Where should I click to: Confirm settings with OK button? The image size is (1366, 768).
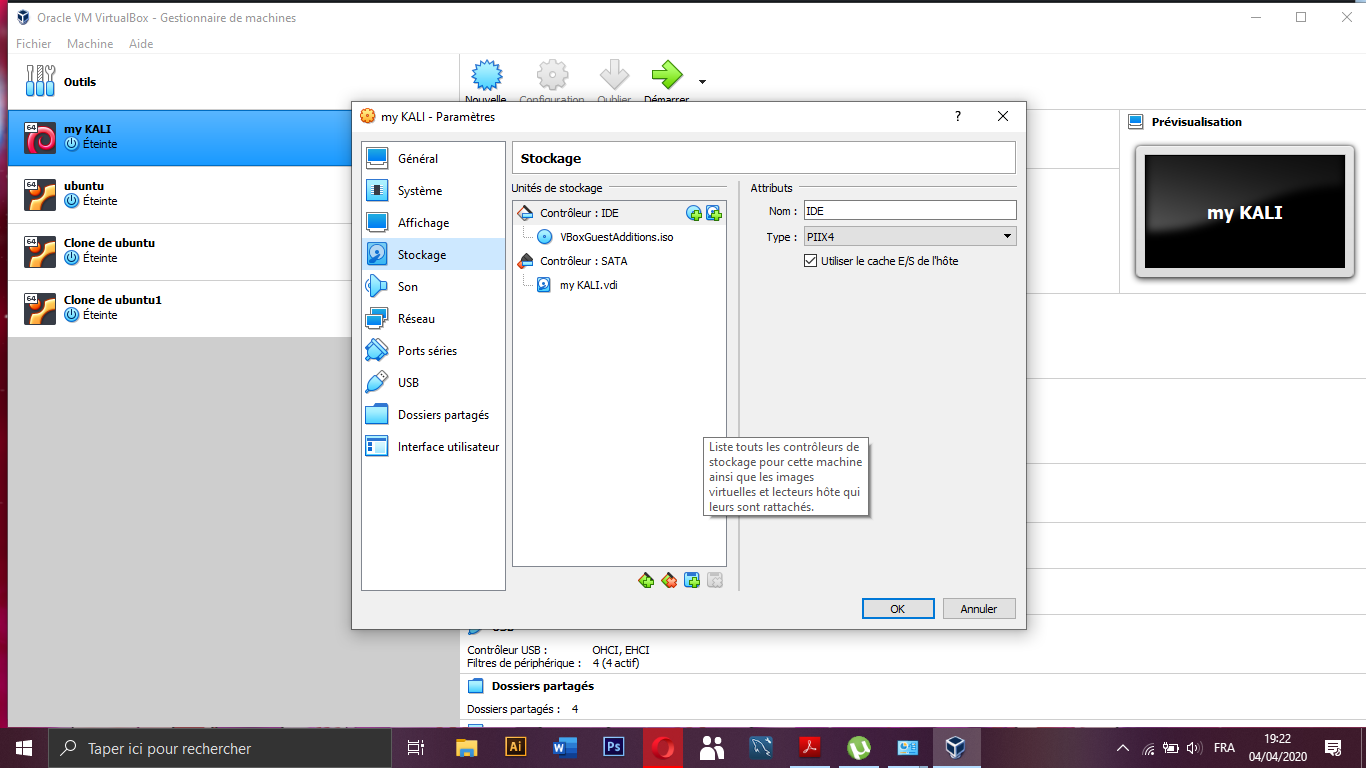(897, 608)
